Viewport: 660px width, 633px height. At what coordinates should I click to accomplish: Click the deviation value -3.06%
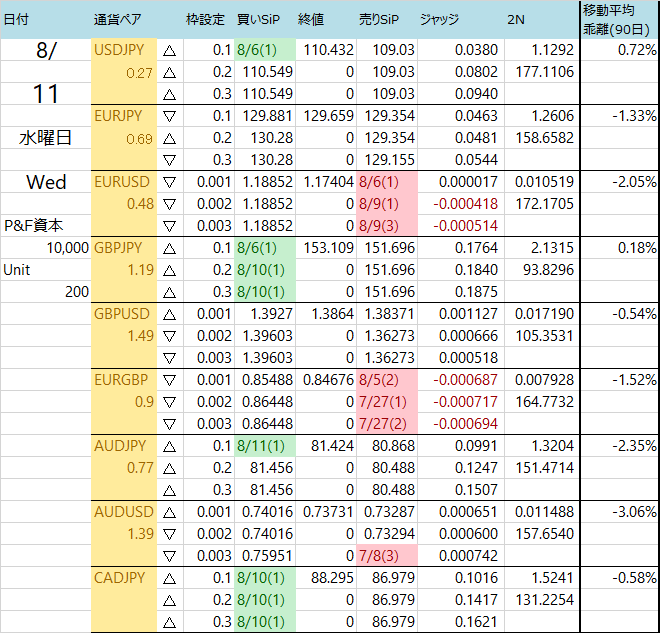pyautogui.click(x=634, y=512)
